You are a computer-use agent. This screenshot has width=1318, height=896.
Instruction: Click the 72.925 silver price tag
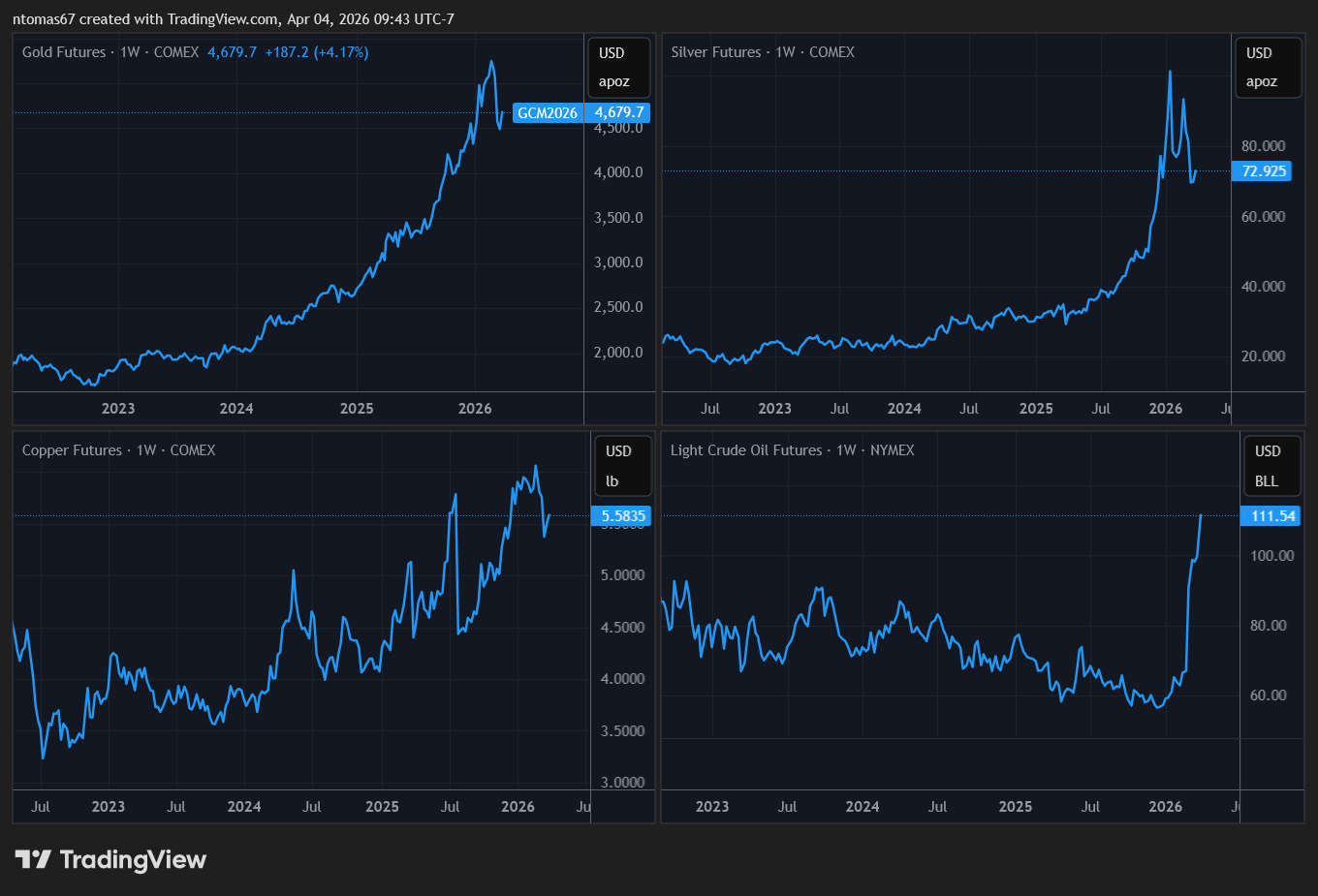tap(1264, 171)
